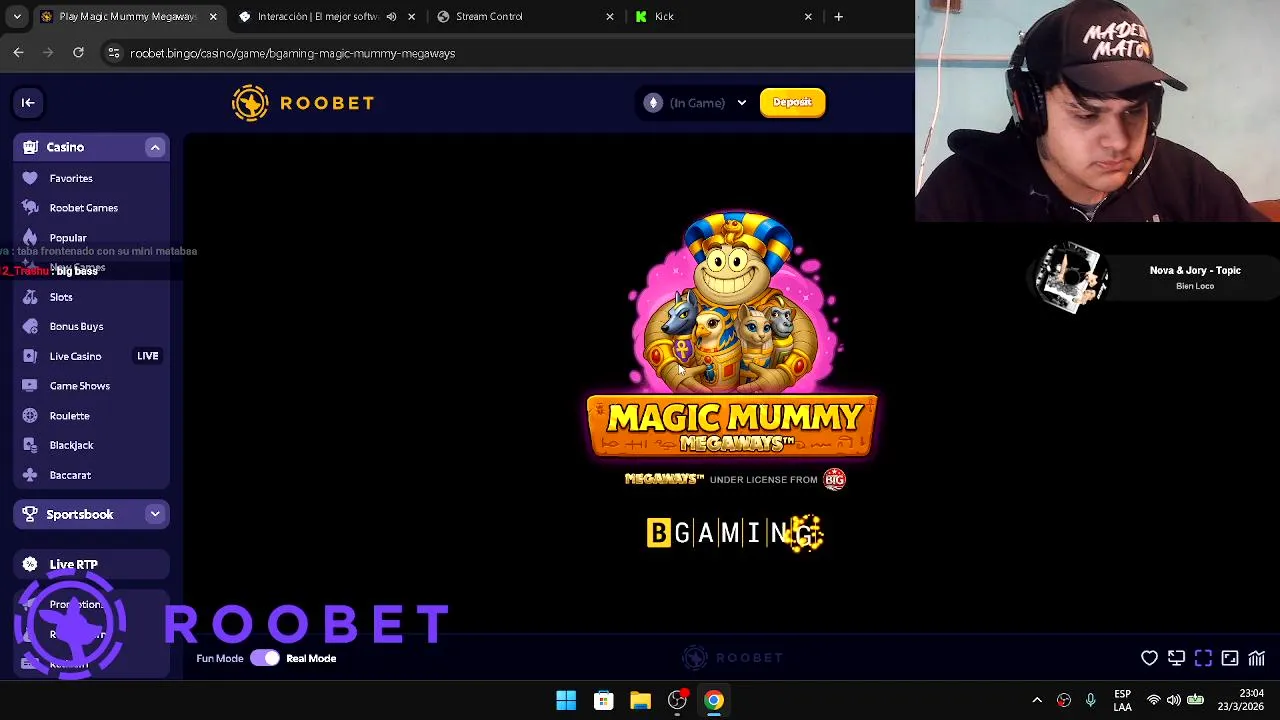The width and height of the screenshot is (1280, 720).
Task: Open the Live Casino card icon
Action: click(x=30, y=356)
